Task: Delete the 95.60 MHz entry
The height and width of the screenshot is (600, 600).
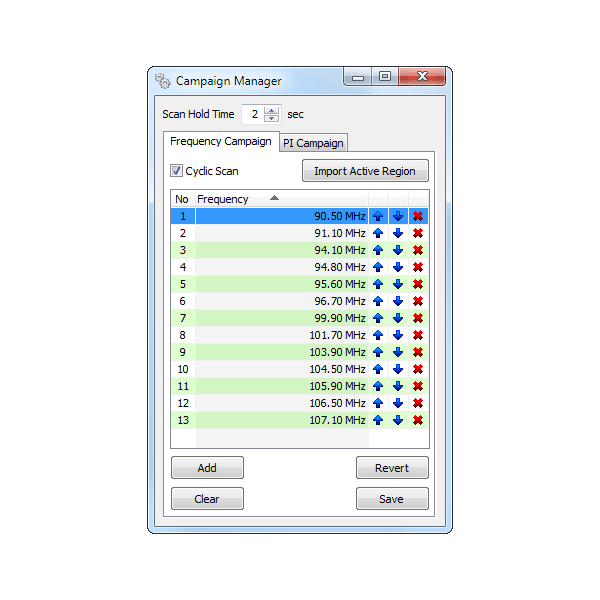Action: click(418, 284)
